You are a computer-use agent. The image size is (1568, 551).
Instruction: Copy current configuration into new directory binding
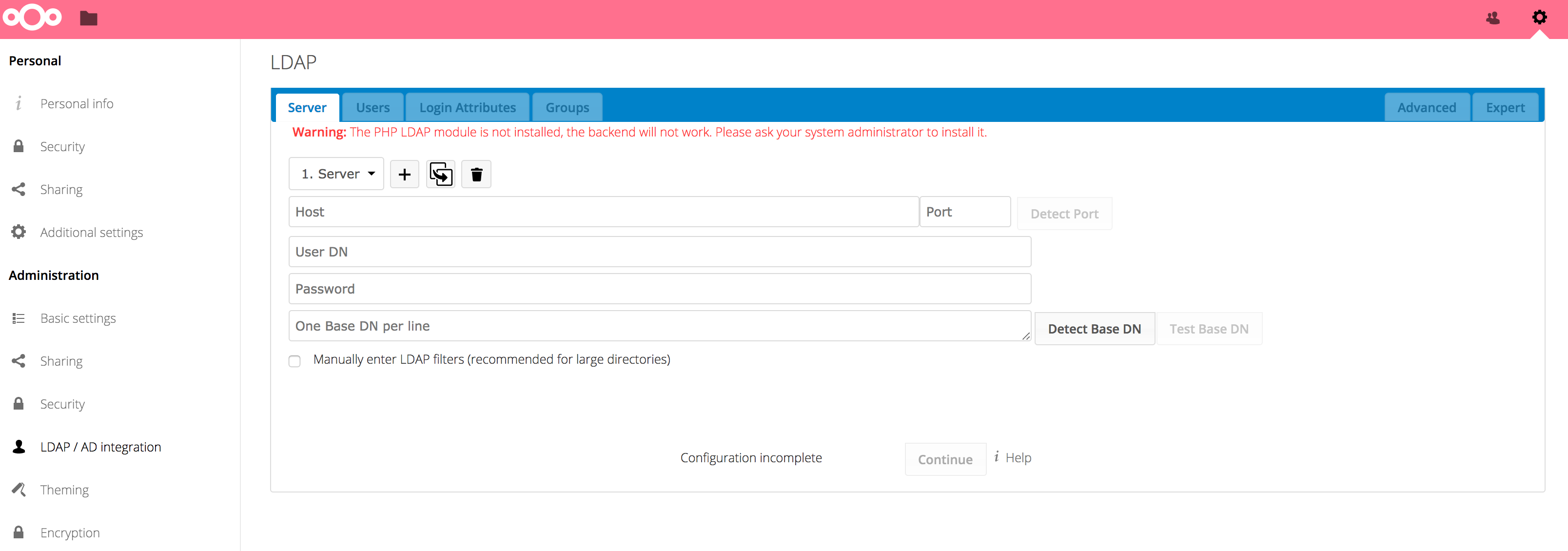tap(441, 175)
